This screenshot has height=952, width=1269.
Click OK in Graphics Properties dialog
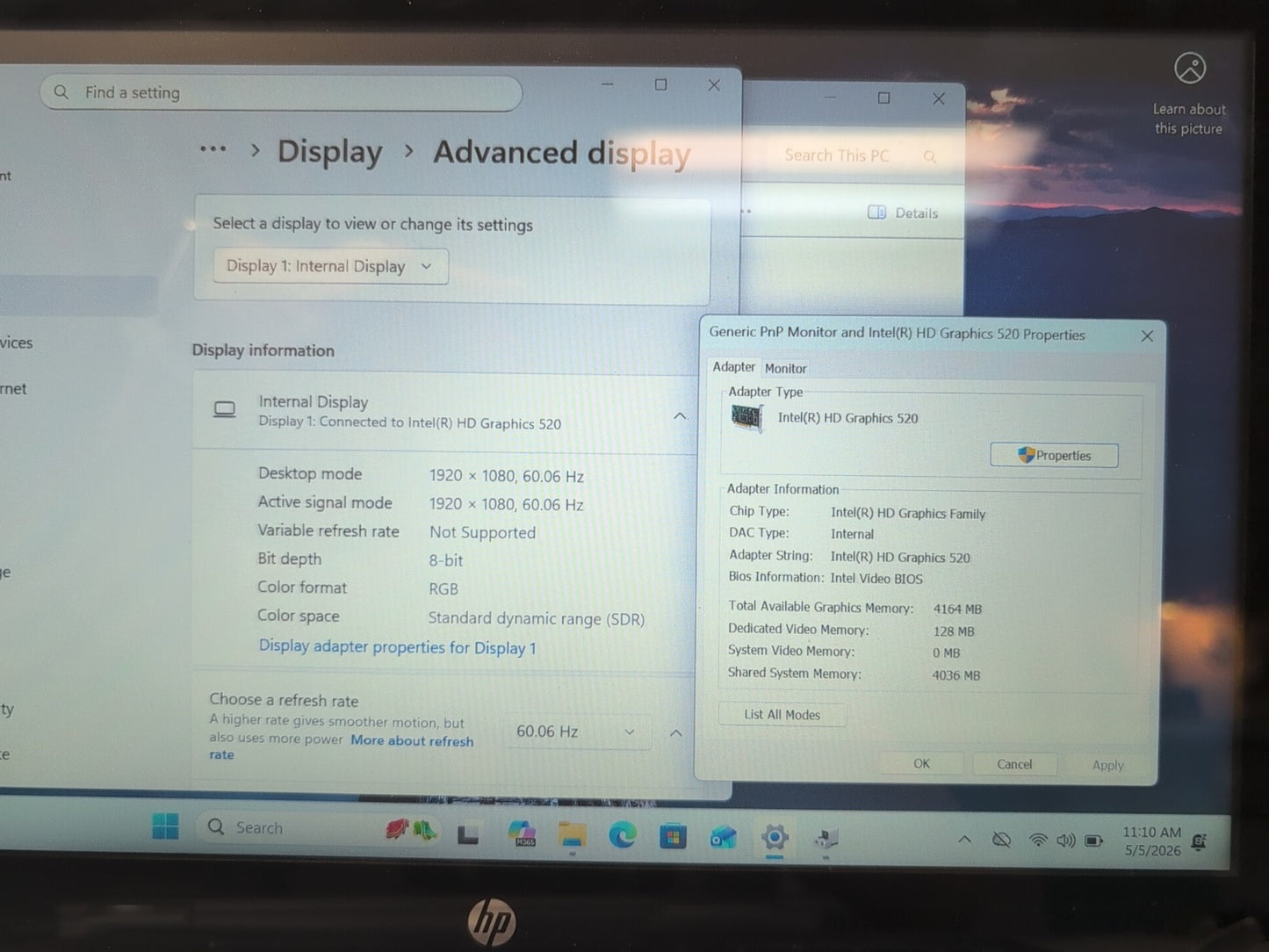pyautogui.click(x=921, y=763)
